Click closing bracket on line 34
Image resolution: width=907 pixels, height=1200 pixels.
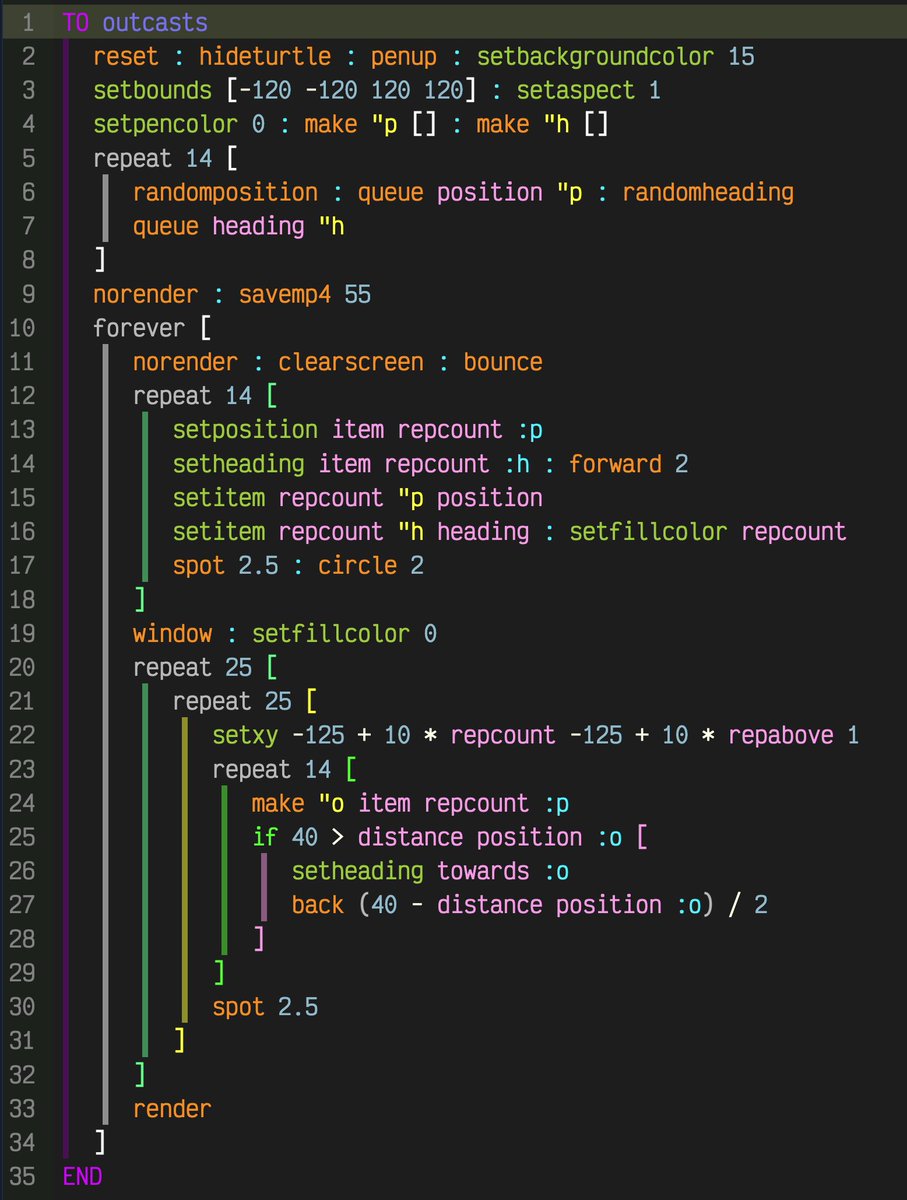[x=99, y=1142]
